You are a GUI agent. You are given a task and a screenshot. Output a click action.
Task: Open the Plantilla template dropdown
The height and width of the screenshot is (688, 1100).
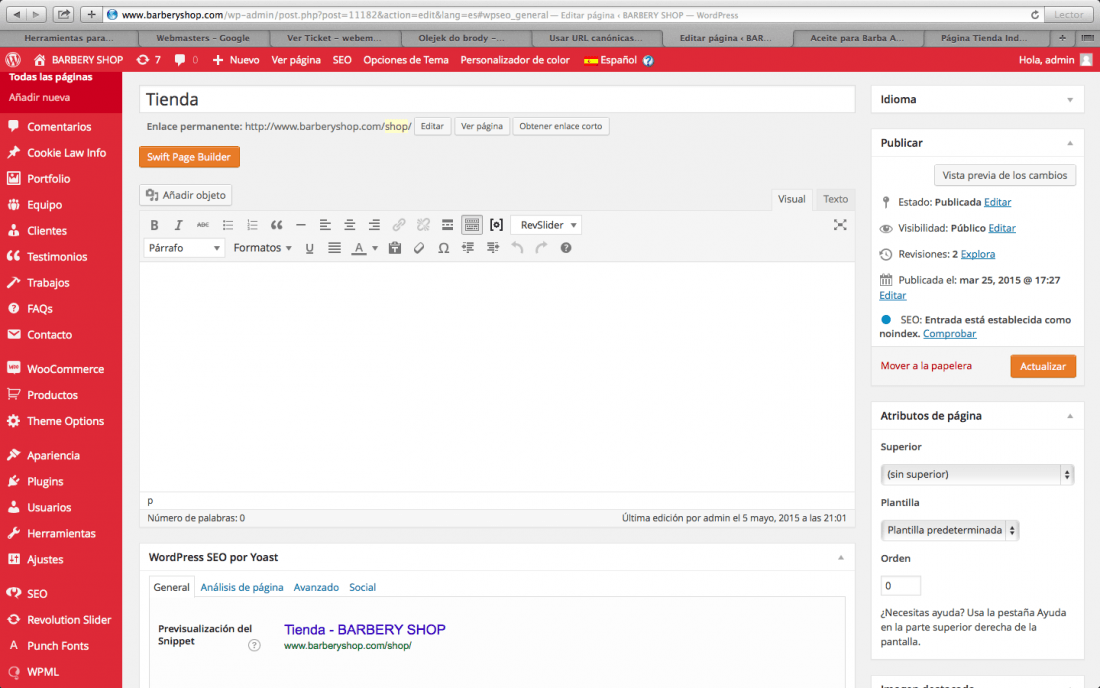(950, 530)
